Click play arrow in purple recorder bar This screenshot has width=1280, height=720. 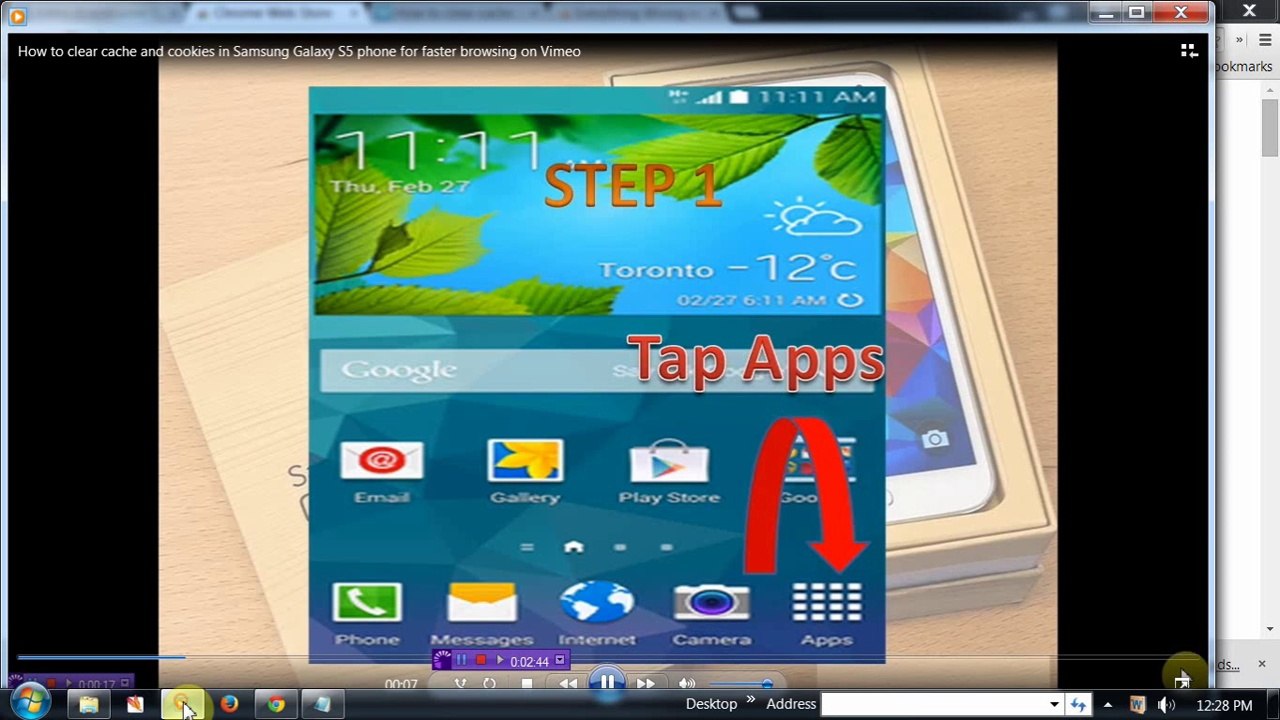point(500,660)
